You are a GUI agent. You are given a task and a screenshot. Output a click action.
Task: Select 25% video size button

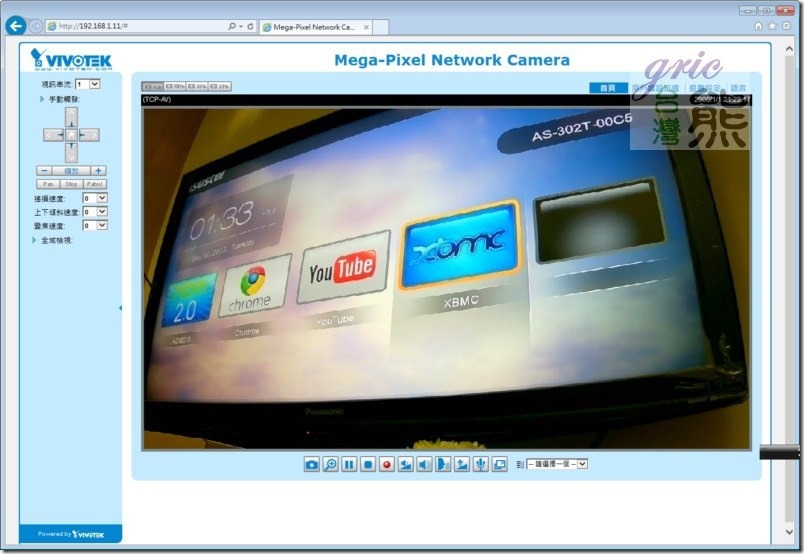220,86
